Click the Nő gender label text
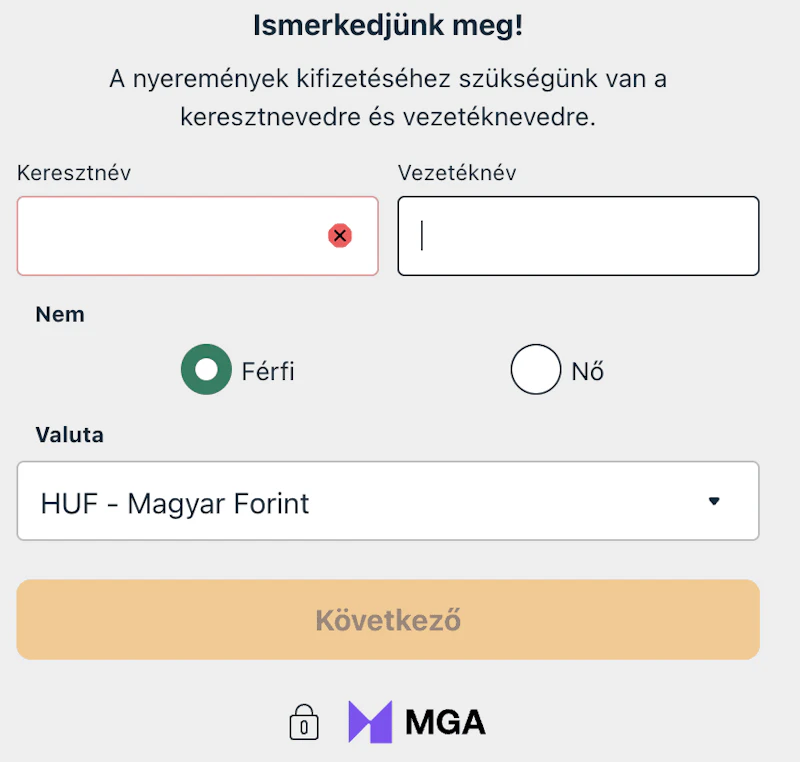 (x=588, y=372)
